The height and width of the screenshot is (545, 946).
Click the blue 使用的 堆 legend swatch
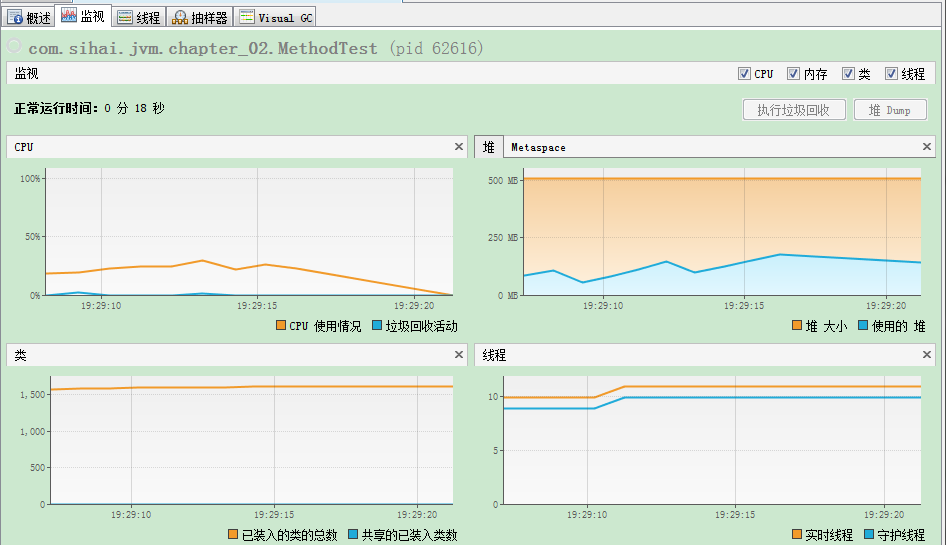[x=863, y=325]
